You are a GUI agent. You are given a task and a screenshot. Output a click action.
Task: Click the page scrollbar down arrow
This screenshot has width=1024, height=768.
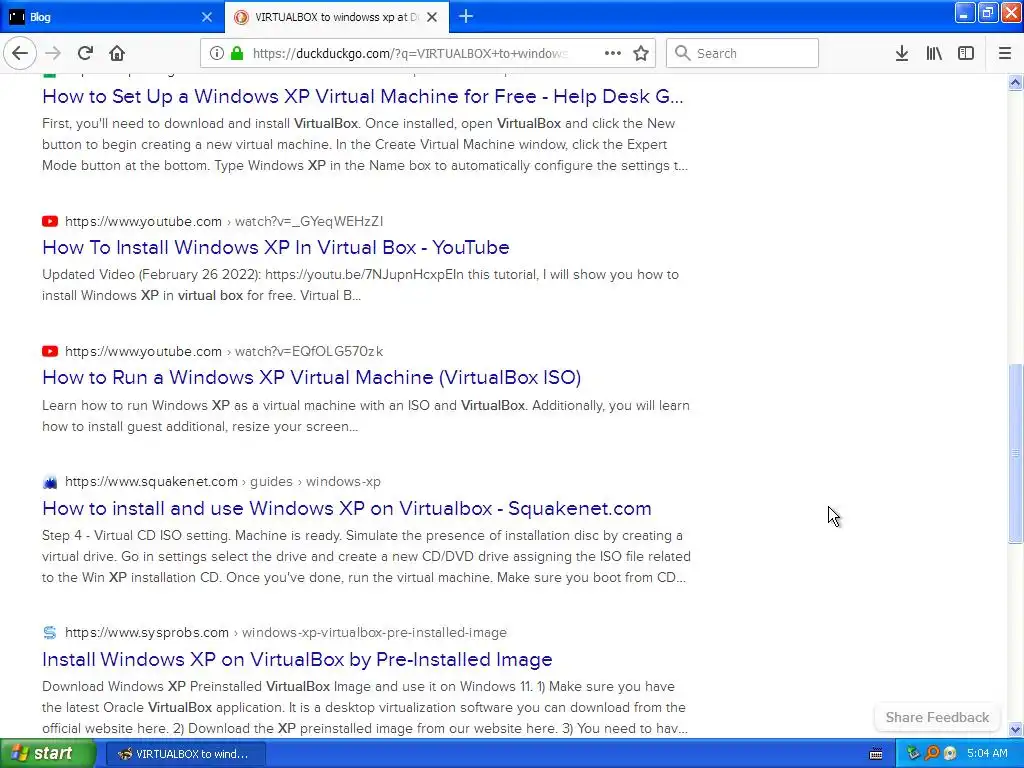(1015, 729)
